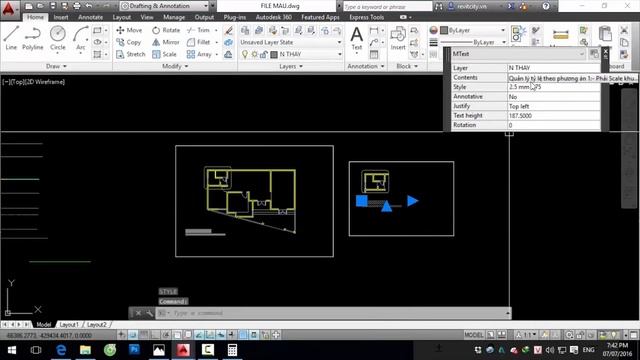The height and width of the screenshot is (360, 640).
Task: Switch to the Layout2 tab
Action: [x=96, y=324]
